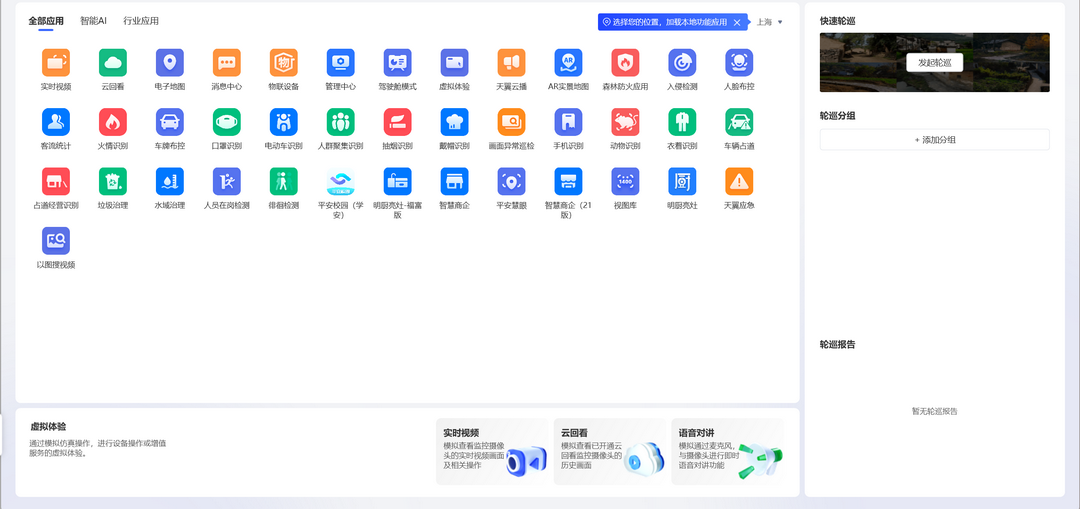Screen dimensions: 1080x509
Task: Open the 平安慧眼 app icon
Action: coord(512,181)
